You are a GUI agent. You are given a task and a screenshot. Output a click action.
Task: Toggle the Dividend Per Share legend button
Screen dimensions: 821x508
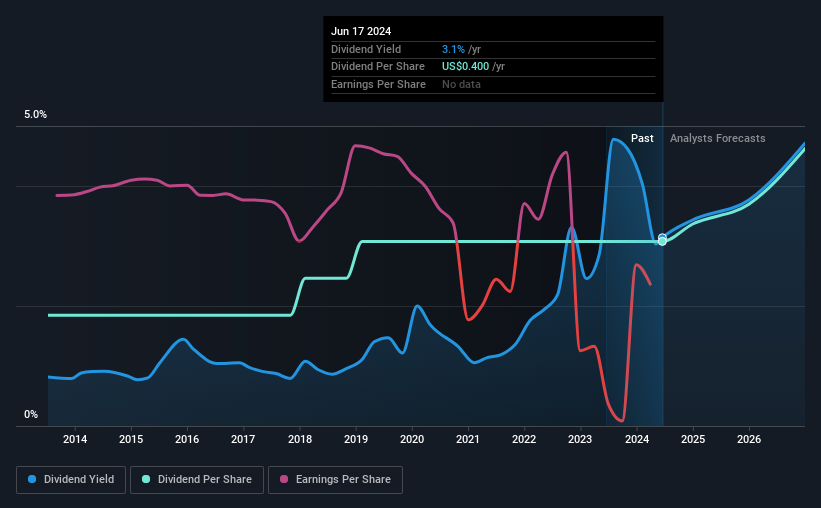[x=197, y=480]
